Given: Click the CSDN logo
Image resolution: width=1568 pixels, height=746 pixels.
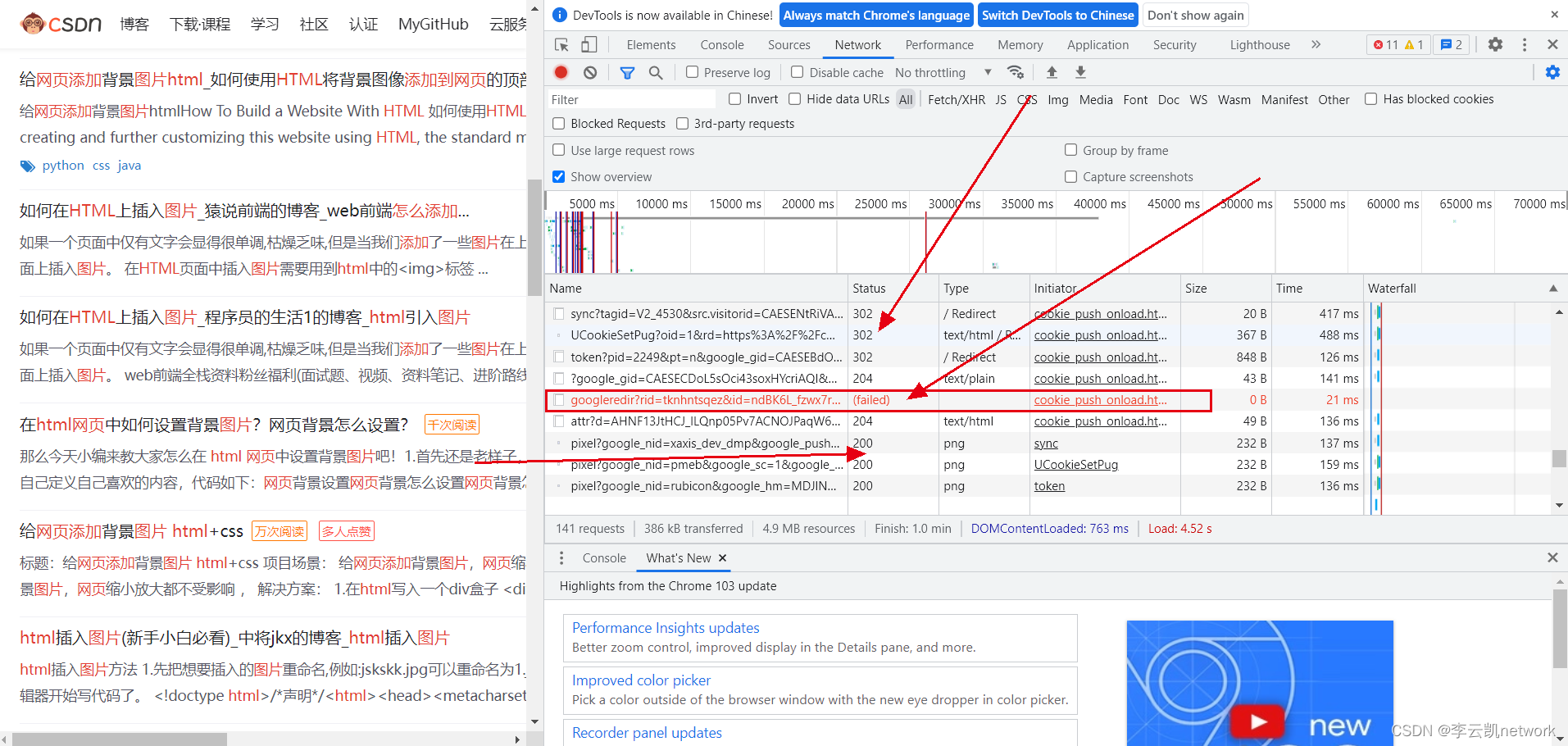Looking at the screenshot, I should point(61,24).
